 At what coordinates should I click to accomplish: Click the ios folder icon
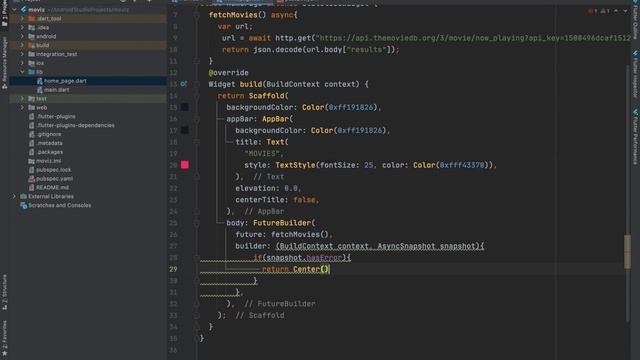31,63
